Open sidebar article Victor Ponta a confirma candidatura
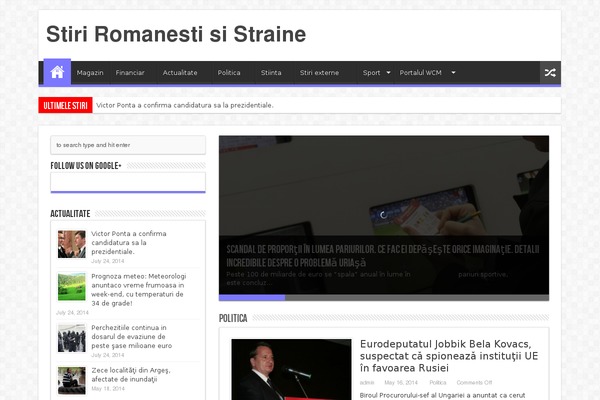Image resolution: width=600 pixels, height=400 pixels. pyautogui.click(x=129, y=243)
